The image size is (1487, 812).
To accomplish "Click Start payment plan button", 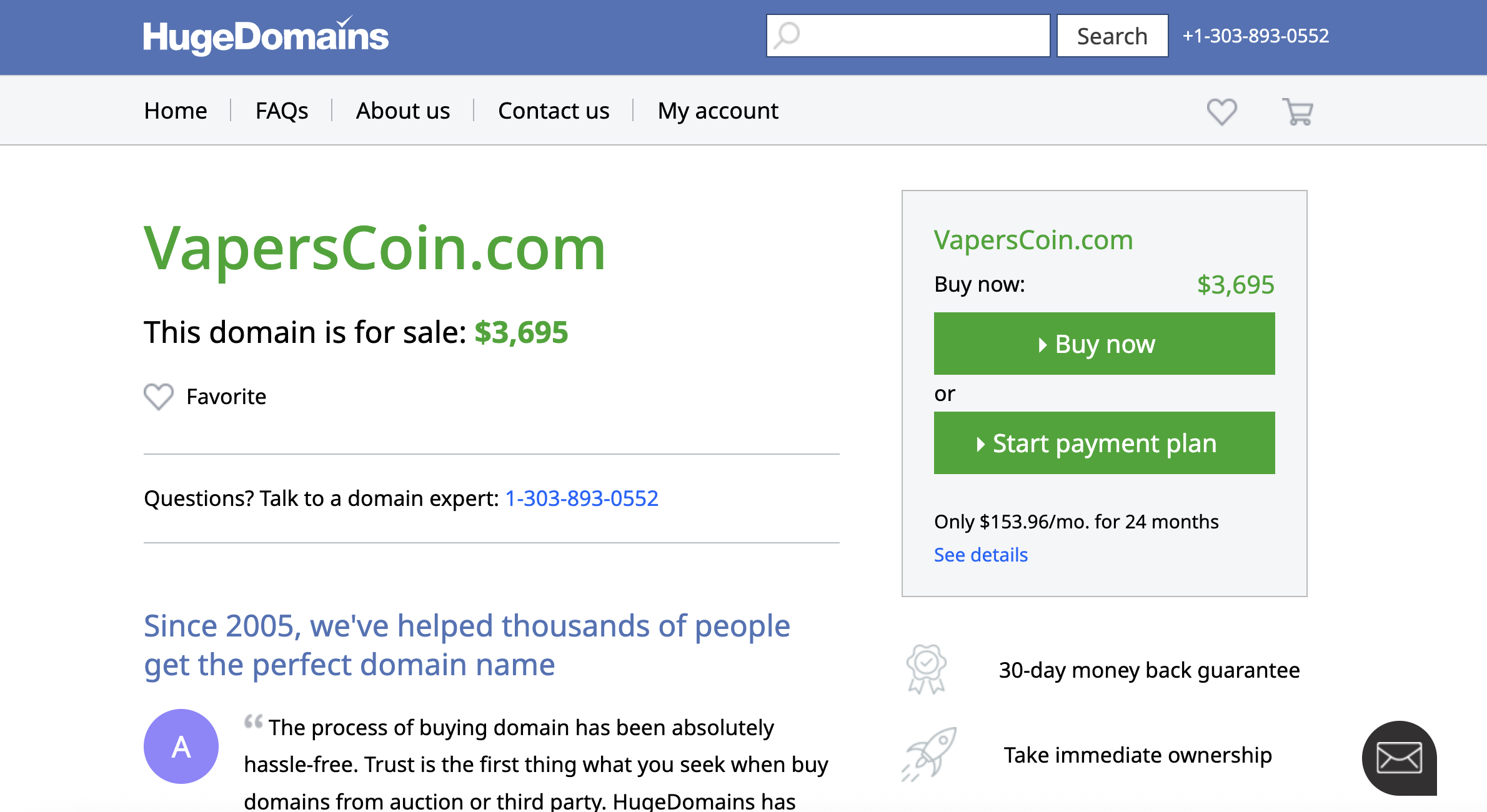I will pyautogui.click(x=1104, y=443).
